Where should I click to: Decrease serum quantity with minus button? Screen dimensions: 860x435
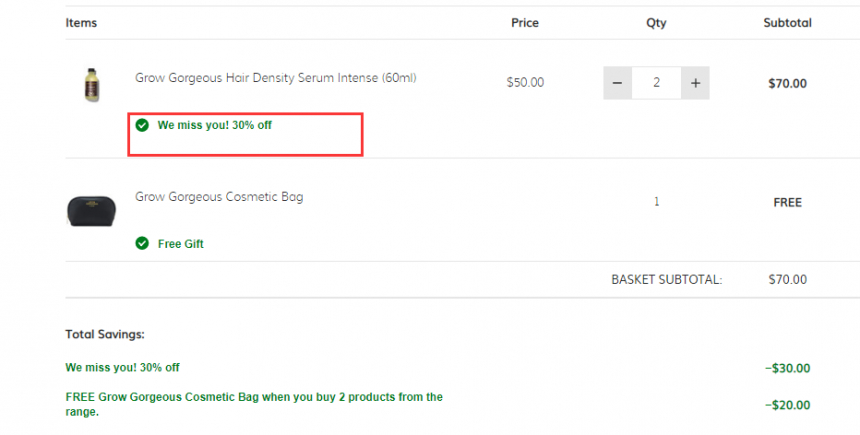[x=618, y=83]
